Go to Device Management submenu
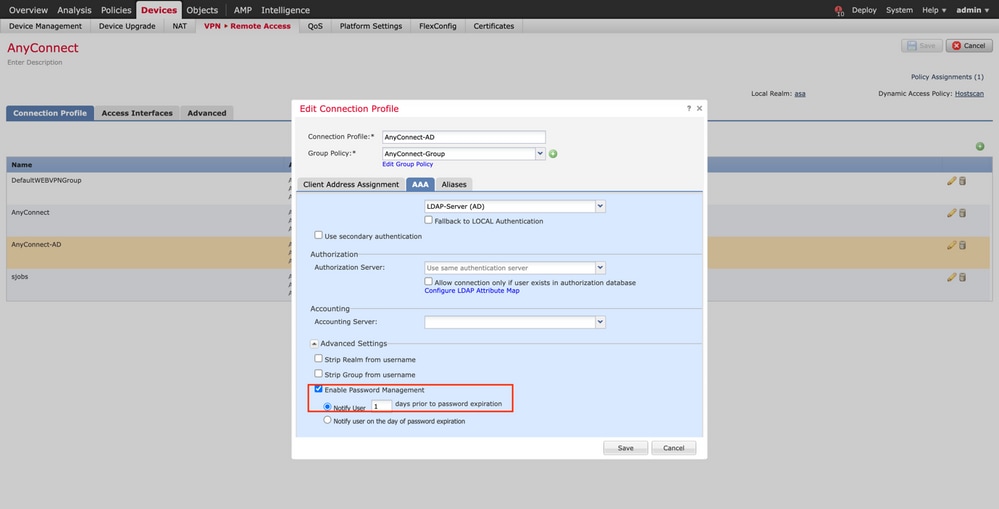This screenshot has height=509, width=999. (45, 26)
